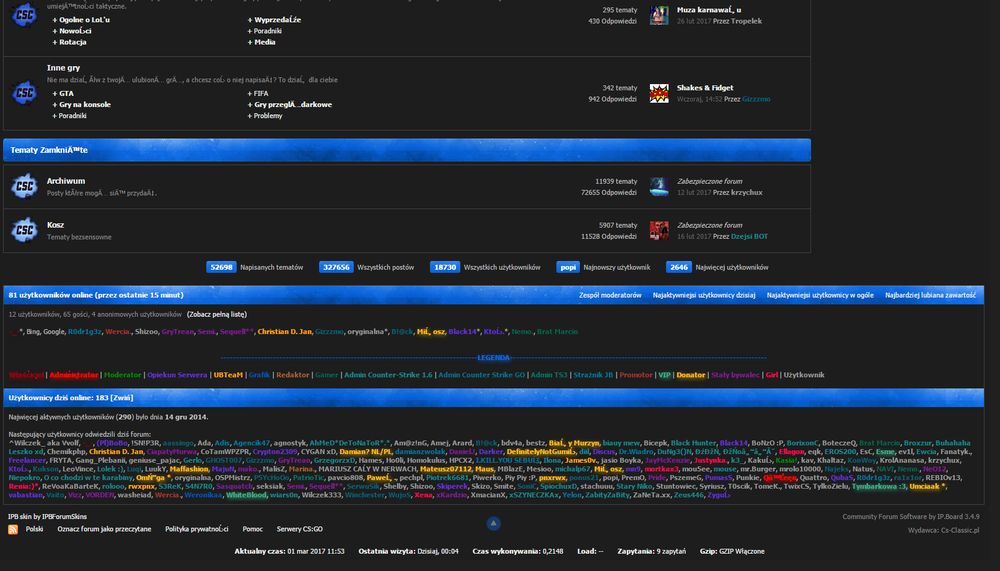Click Dzejsi BOT's avatar in Kosz row

[659, 230]
